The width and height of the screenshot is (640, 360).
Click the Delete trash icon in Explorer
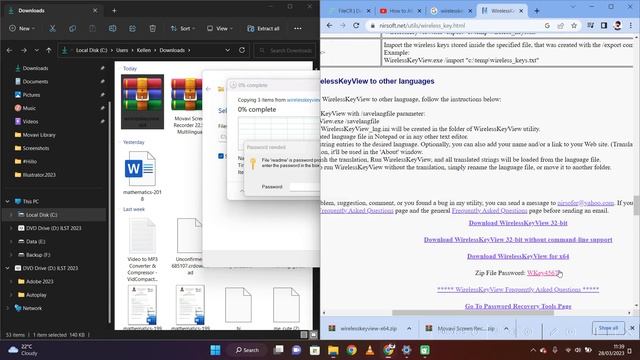152,29
